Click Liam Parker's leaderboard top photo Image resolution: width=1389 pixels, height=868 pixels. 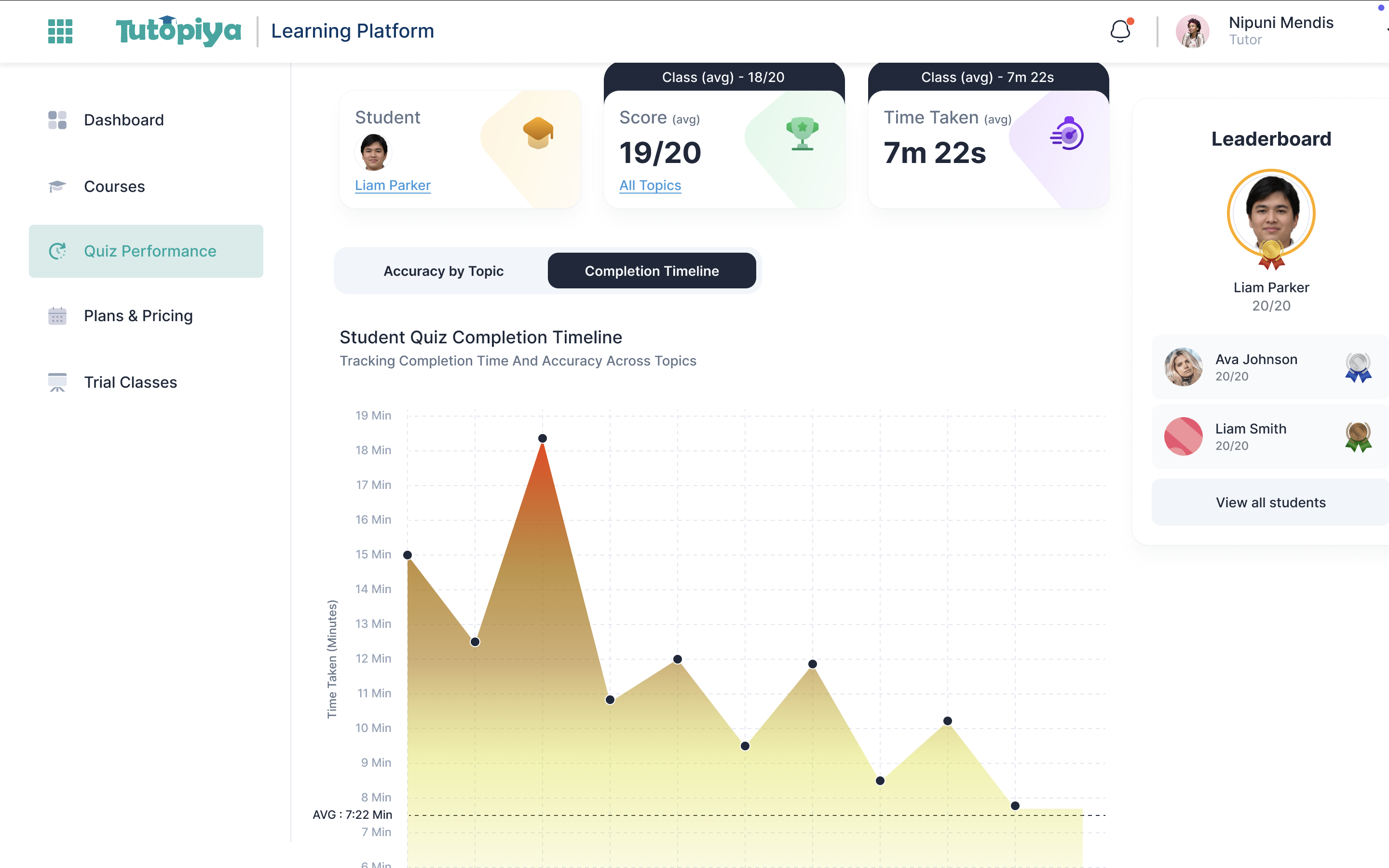[1271, 213]
